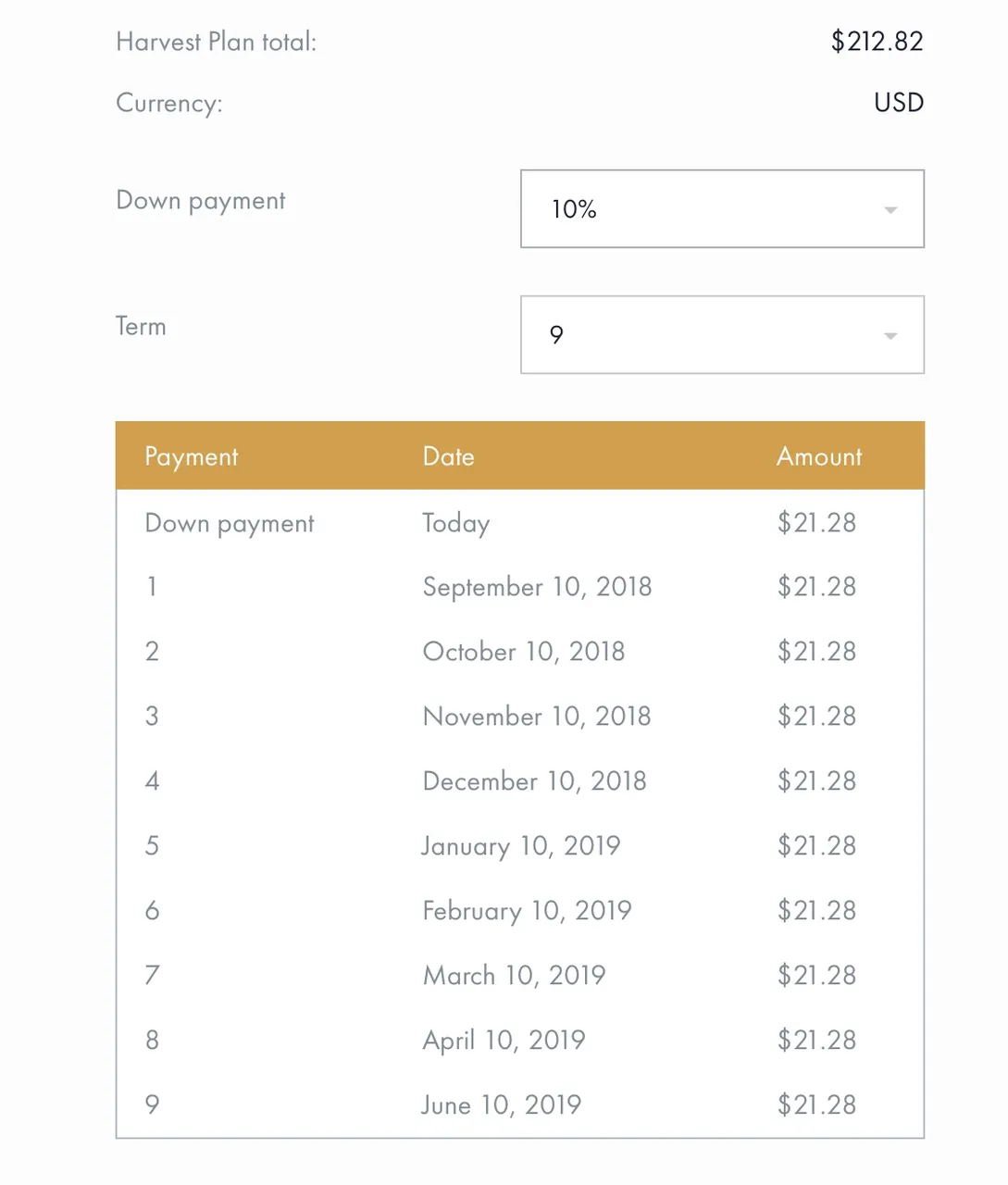Viewport: 1008px width, 1185px height.
Task: Click the April 10, 2019 date
Action: point(504,1041)
